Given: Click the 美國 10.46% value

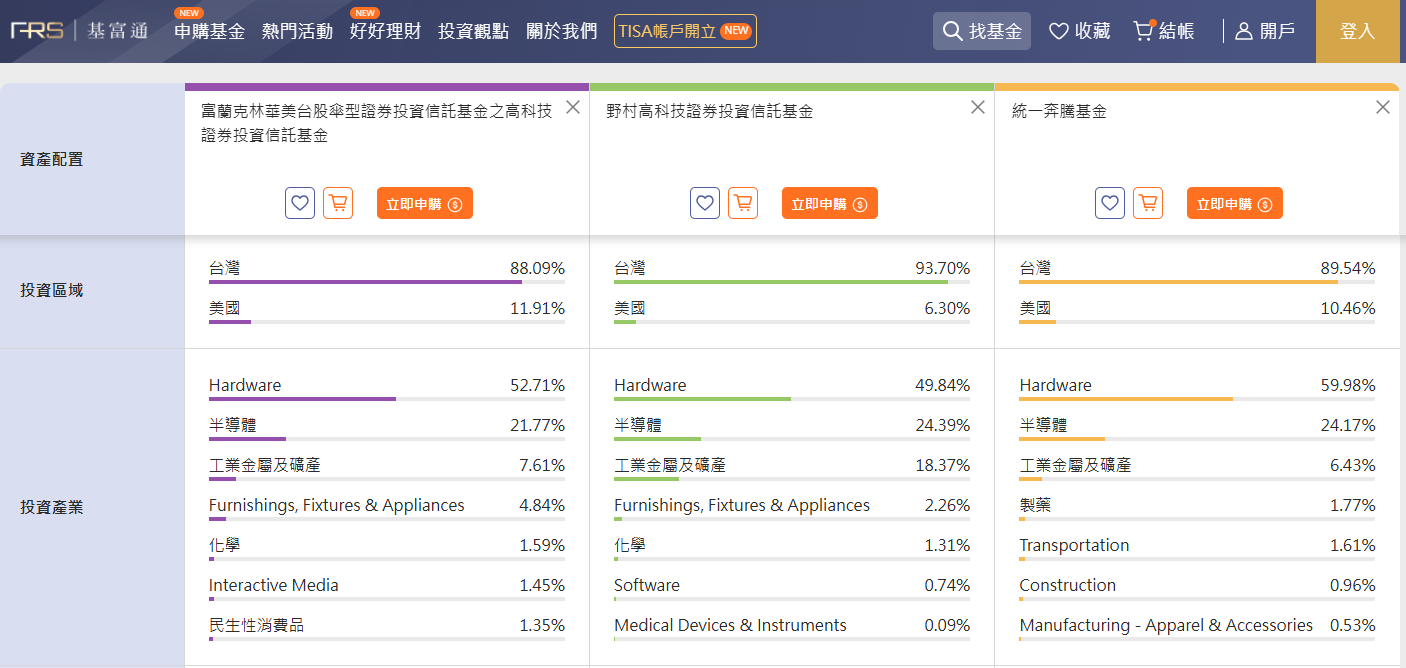Looking at the screenshot, I should pyautogui.click(x=1347, y=308).
